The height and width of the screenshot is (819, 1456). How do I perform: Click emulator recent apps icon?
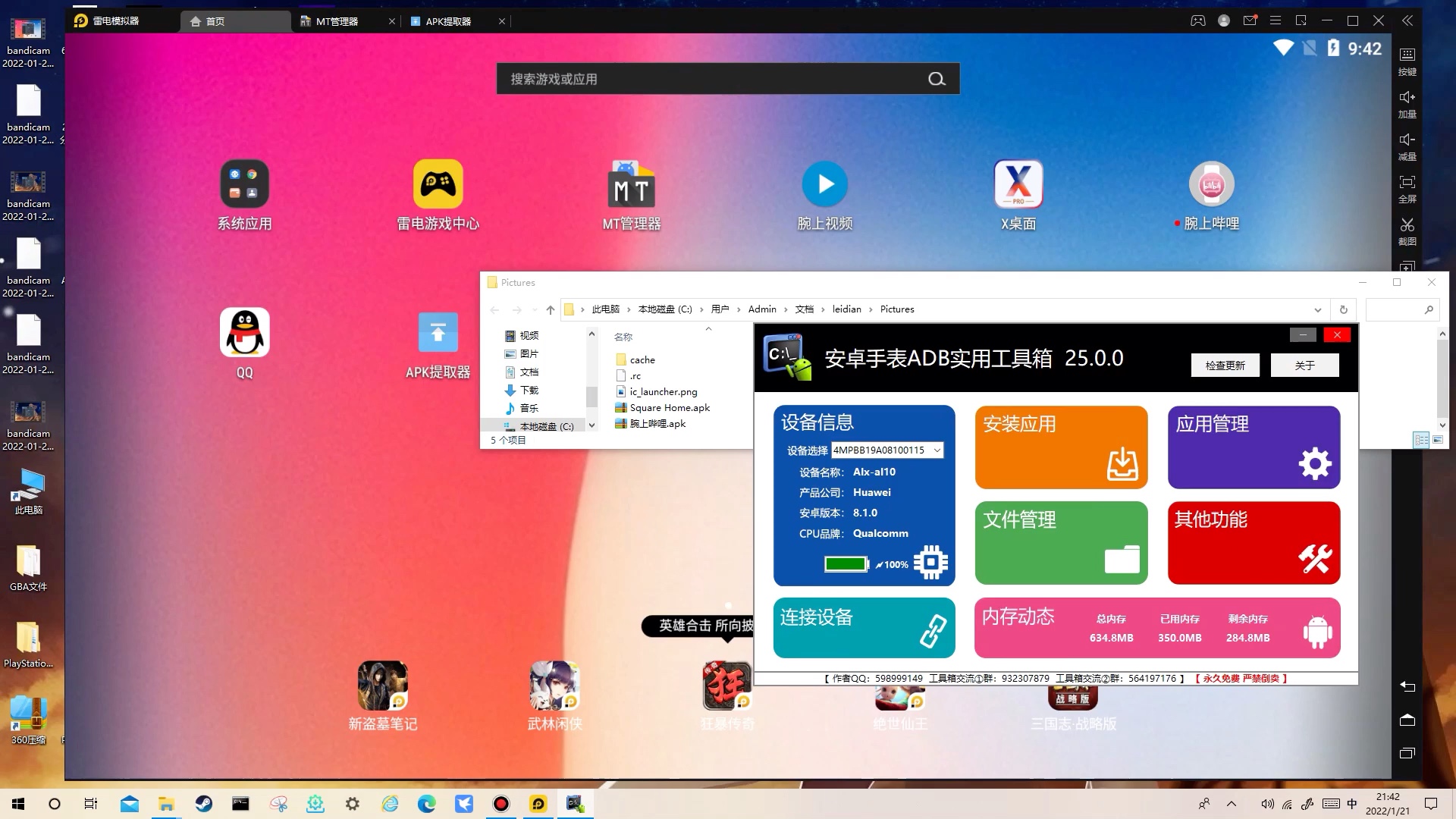pos(1407,753)
